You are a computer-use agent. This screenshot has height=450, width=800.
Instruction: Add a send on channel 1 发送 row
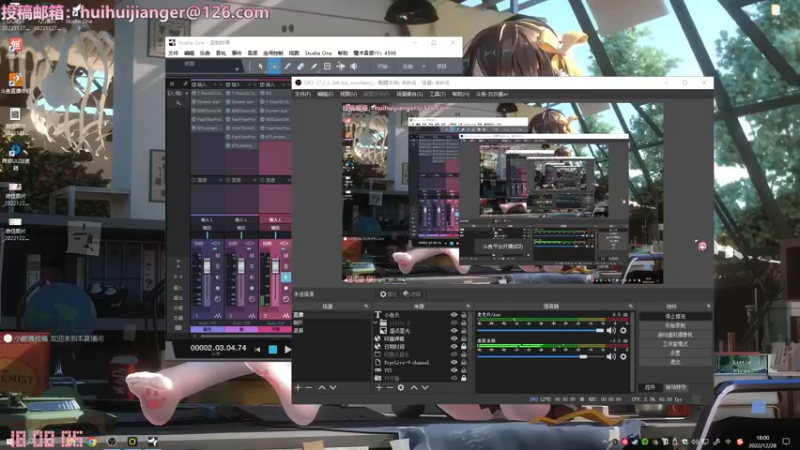pyautogui.click(x=221, y=180)
